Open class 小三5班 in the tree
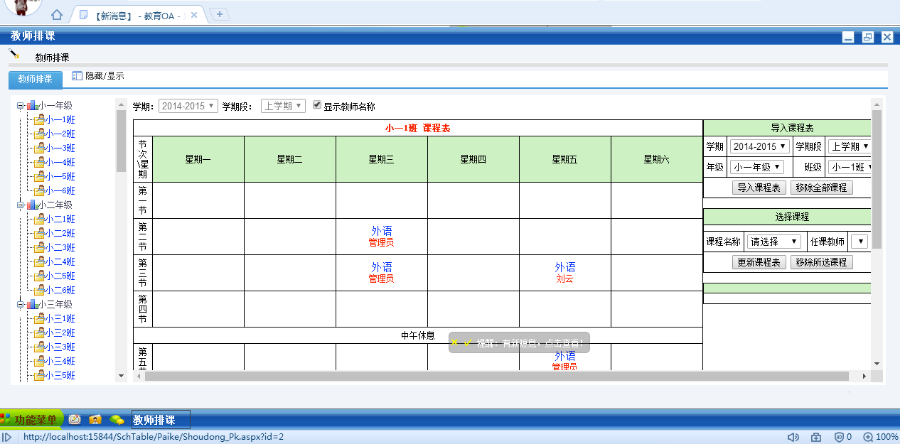The image size is (900, 444). 60,376
